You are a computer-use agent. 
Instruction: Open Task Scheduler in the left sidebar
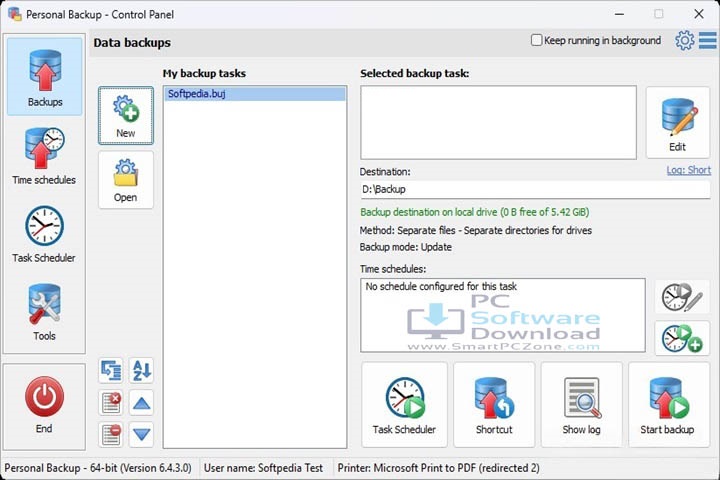pos(45,234)
